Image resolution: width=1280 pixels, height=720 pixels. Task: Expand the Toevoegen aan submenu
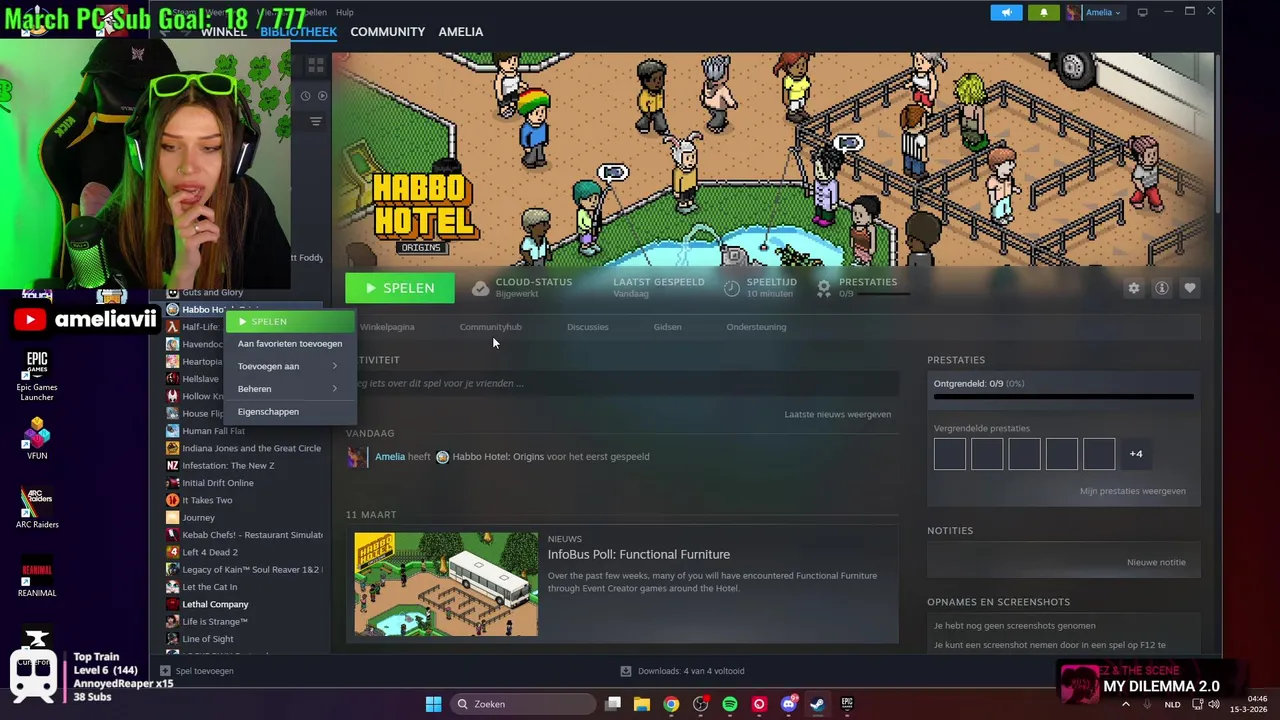(x=290, y=366)
